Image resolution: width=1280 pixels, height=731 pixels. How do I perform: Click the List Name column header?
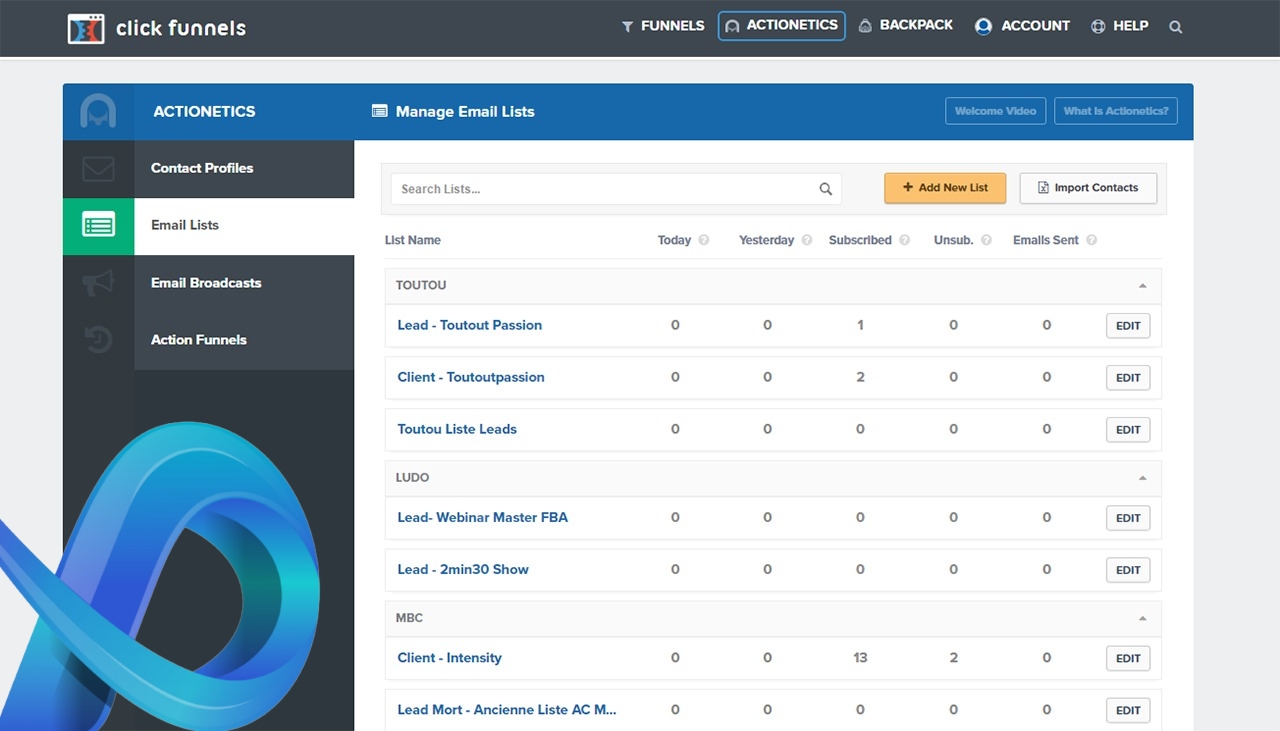[x=413, y=240]
